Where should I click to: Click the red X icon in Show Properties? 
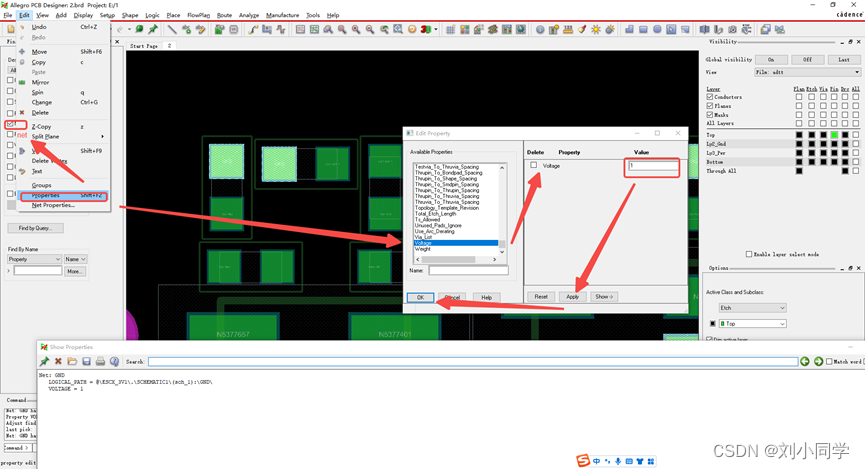[58, 361]
